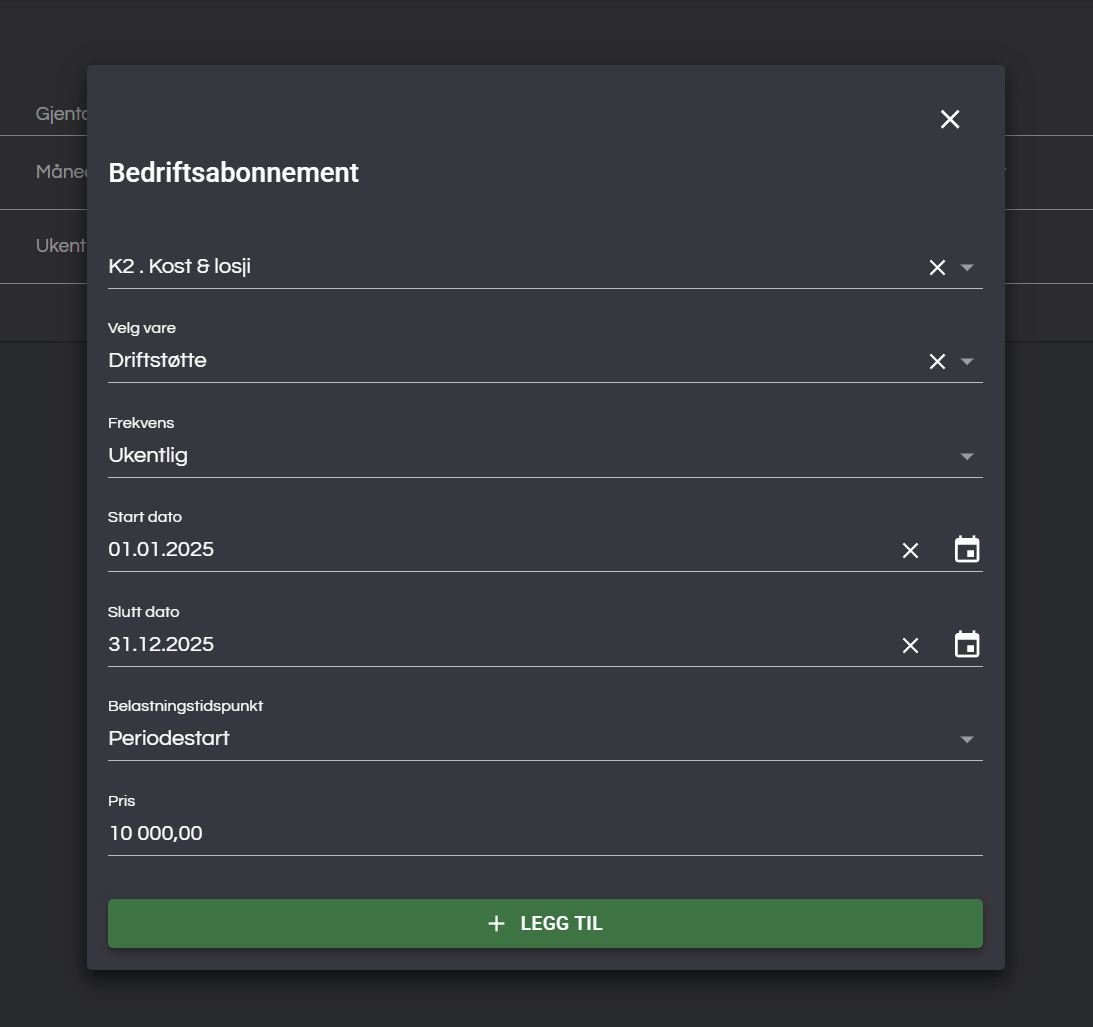The width and height of the screenshot is (1093, 1027).
Task: Click the Driftstøtte vare text
Action: [158, 360]
